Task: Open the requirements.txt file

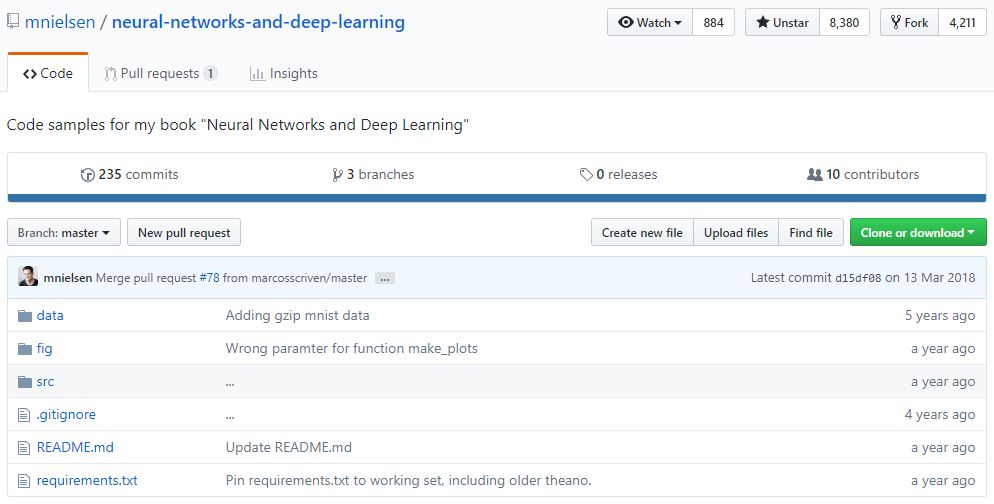Action: pos(87,481)
